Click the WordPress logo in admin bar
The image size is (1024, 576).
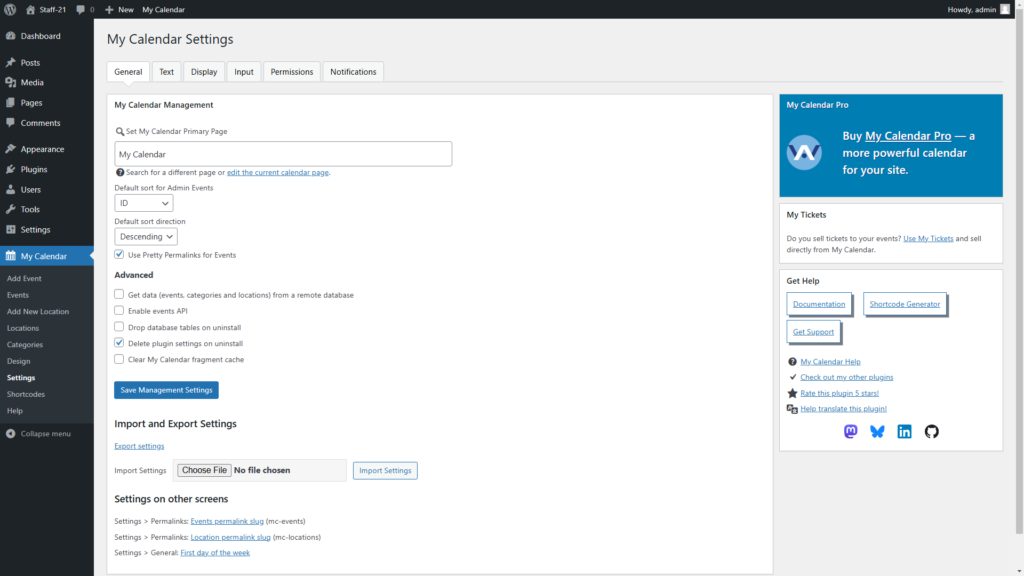10,9
